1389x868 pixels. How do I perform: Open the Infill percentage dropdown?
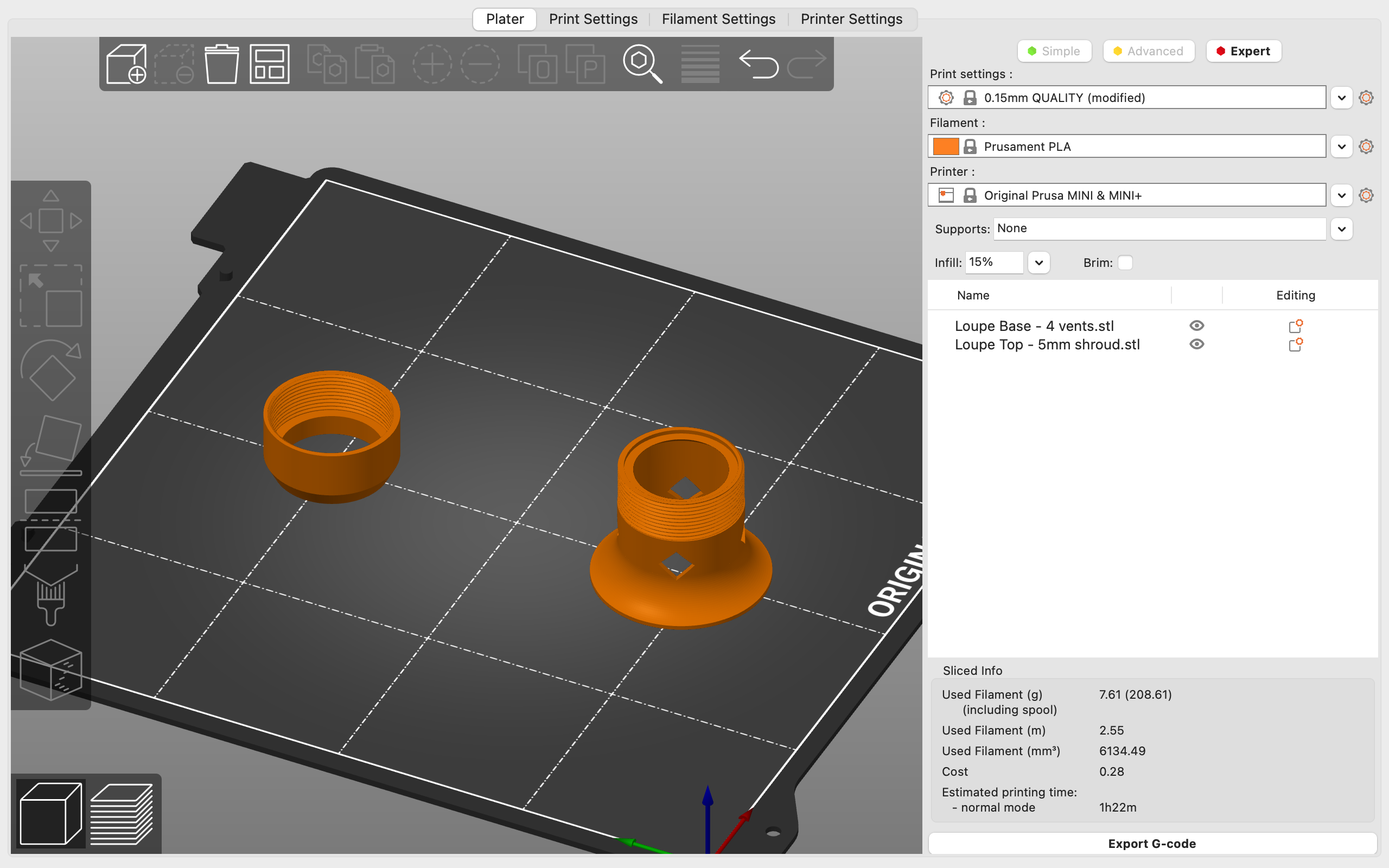click(1039, 263)
